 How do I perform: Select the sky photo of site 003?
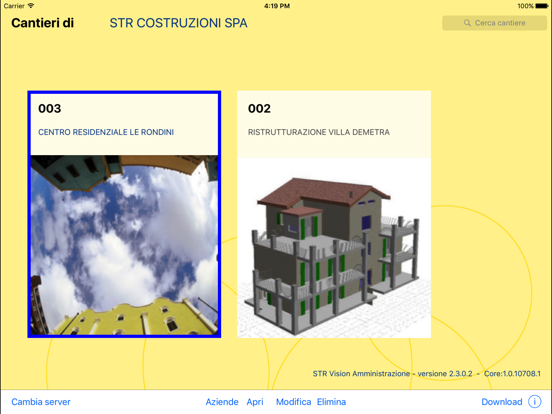(124, 245)
